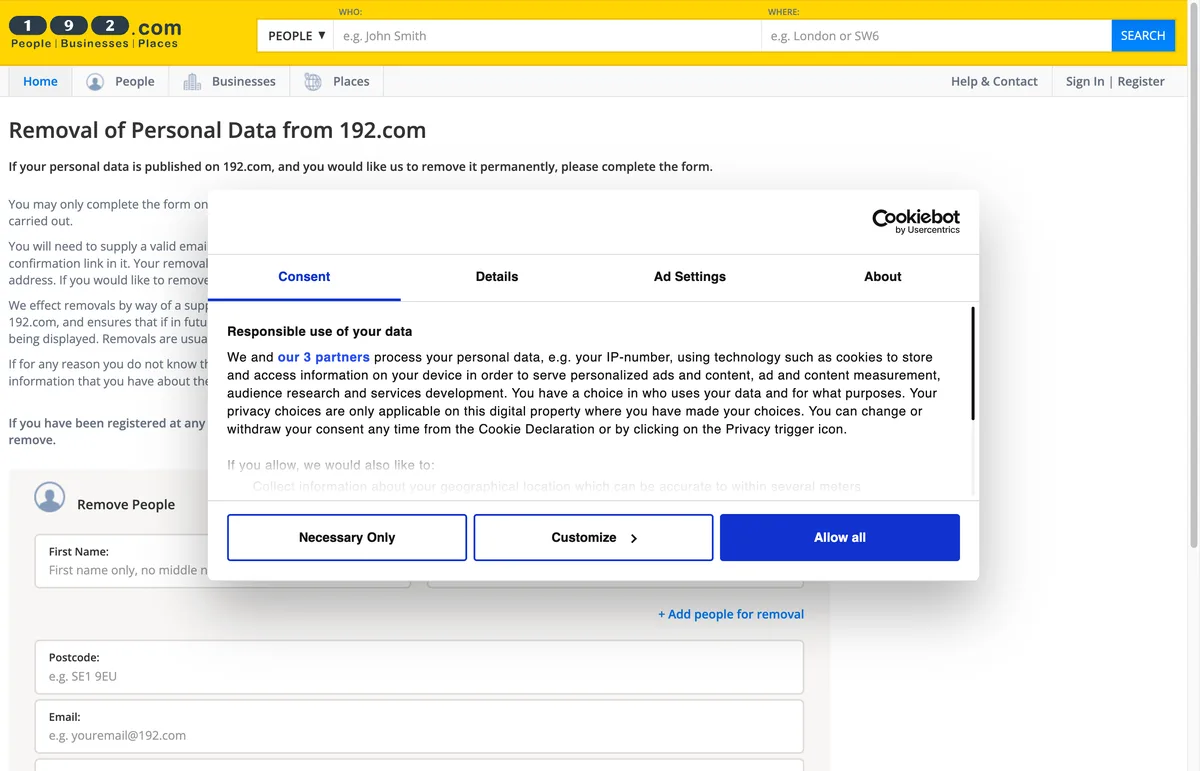
Task: Click Sign In | Register link
Action: pos(1115,82)
